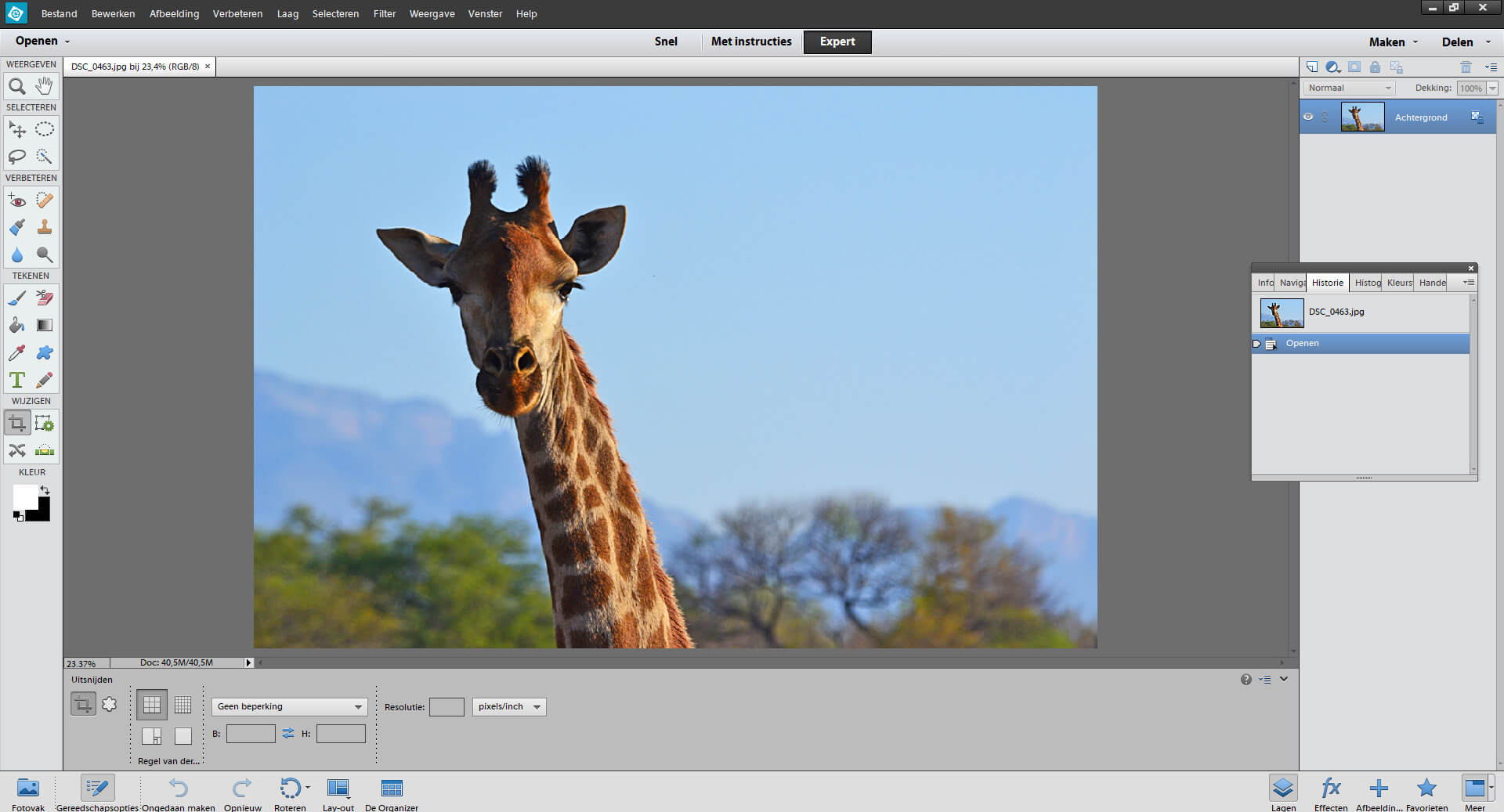Activate the Lasso tool
Screen dimensions: 1504x812
pyautogui.click(x=17, y=157)
